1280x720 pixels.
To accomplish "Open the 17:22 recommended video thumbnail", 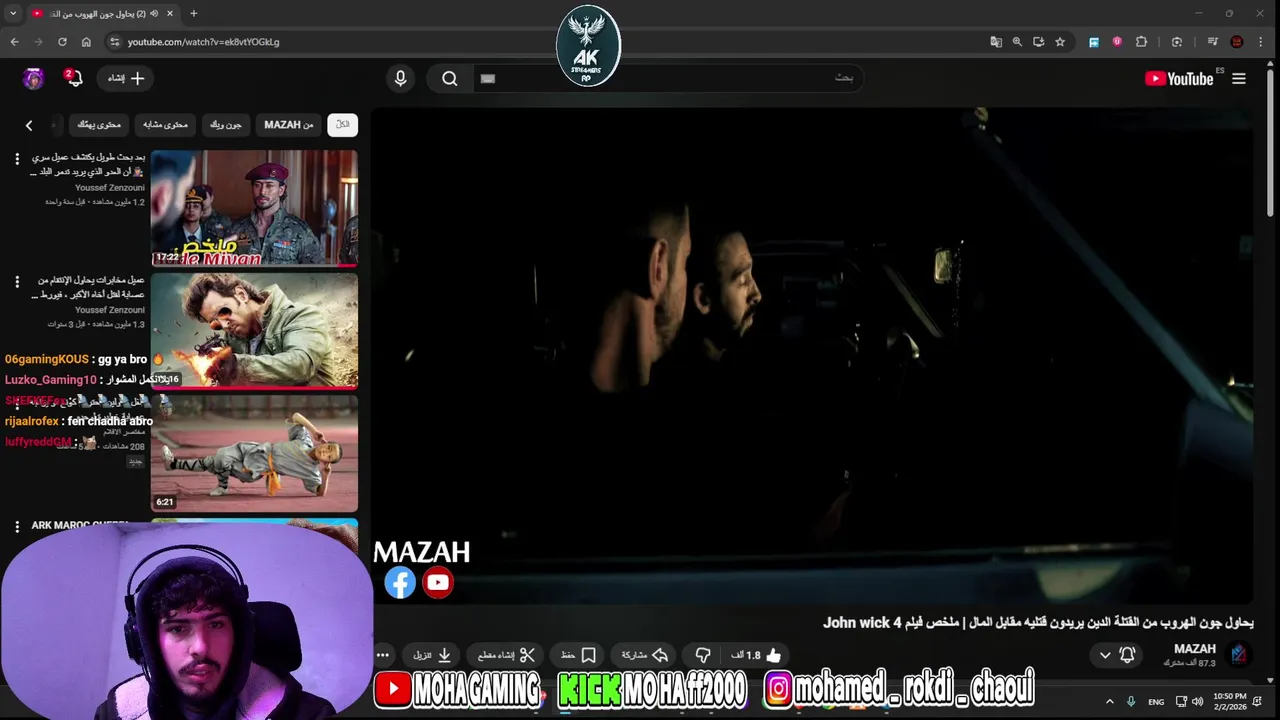I will [x=254, y=208].
